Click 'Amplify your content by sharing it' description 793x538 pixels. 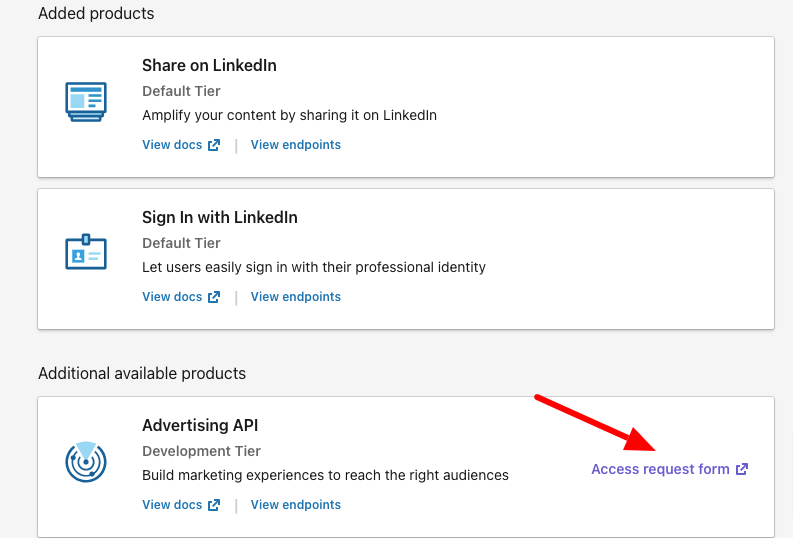(289, 115)
